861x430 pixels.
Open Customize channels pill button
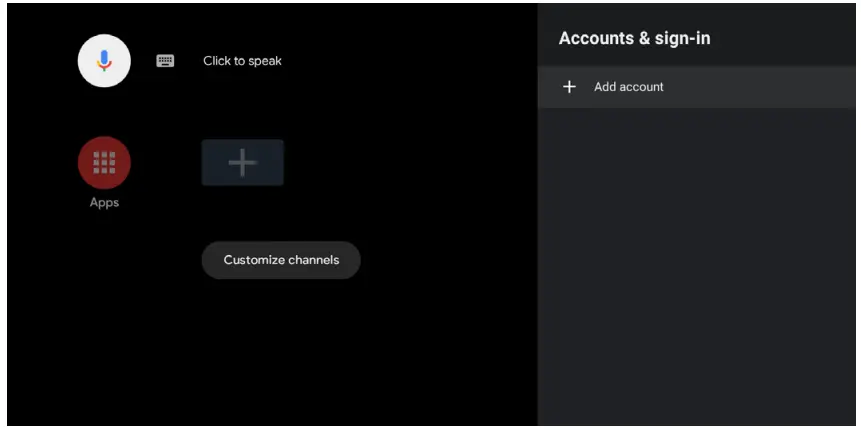[x=281, y=260]
